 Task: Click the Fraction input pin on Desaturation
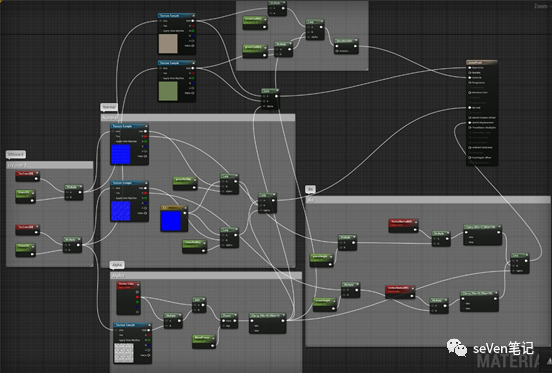(x=337, y=51)
